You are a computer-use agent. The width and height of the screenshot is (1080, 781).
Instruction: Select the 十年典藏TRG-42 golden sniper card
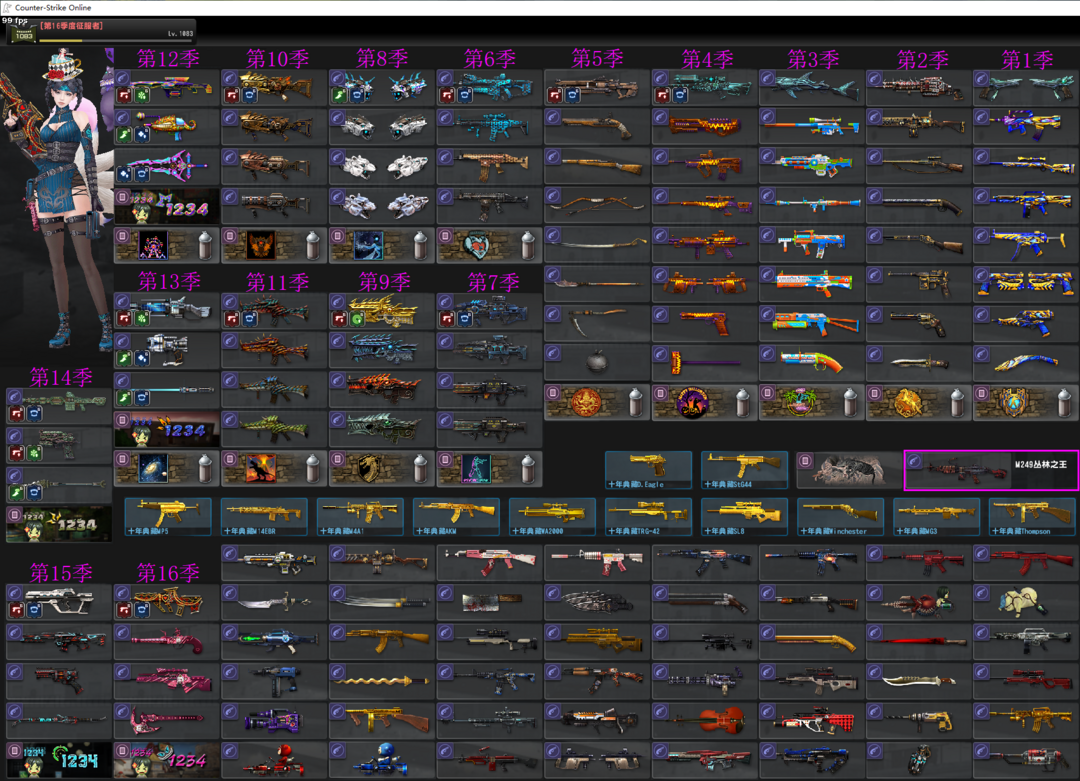[648, 517]
